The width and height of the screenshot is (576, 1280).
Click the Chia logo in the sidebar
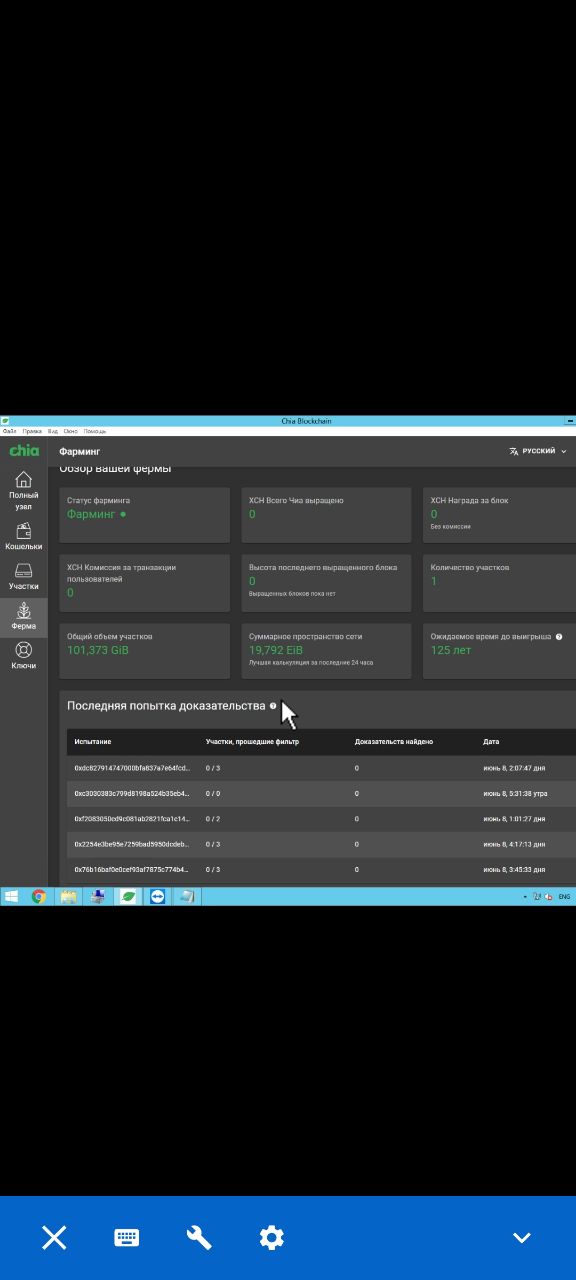(24, 451)
